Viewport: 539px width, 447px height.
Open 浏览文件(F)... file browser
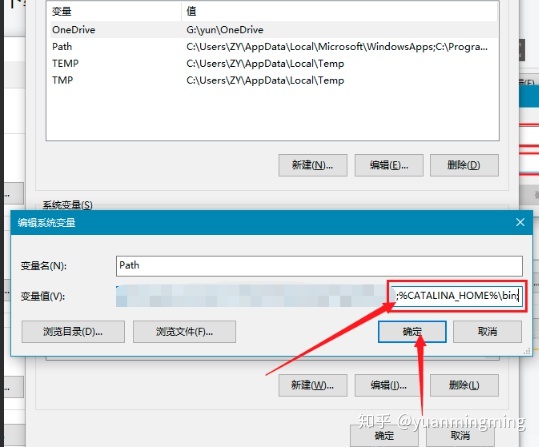click(184, 332)
